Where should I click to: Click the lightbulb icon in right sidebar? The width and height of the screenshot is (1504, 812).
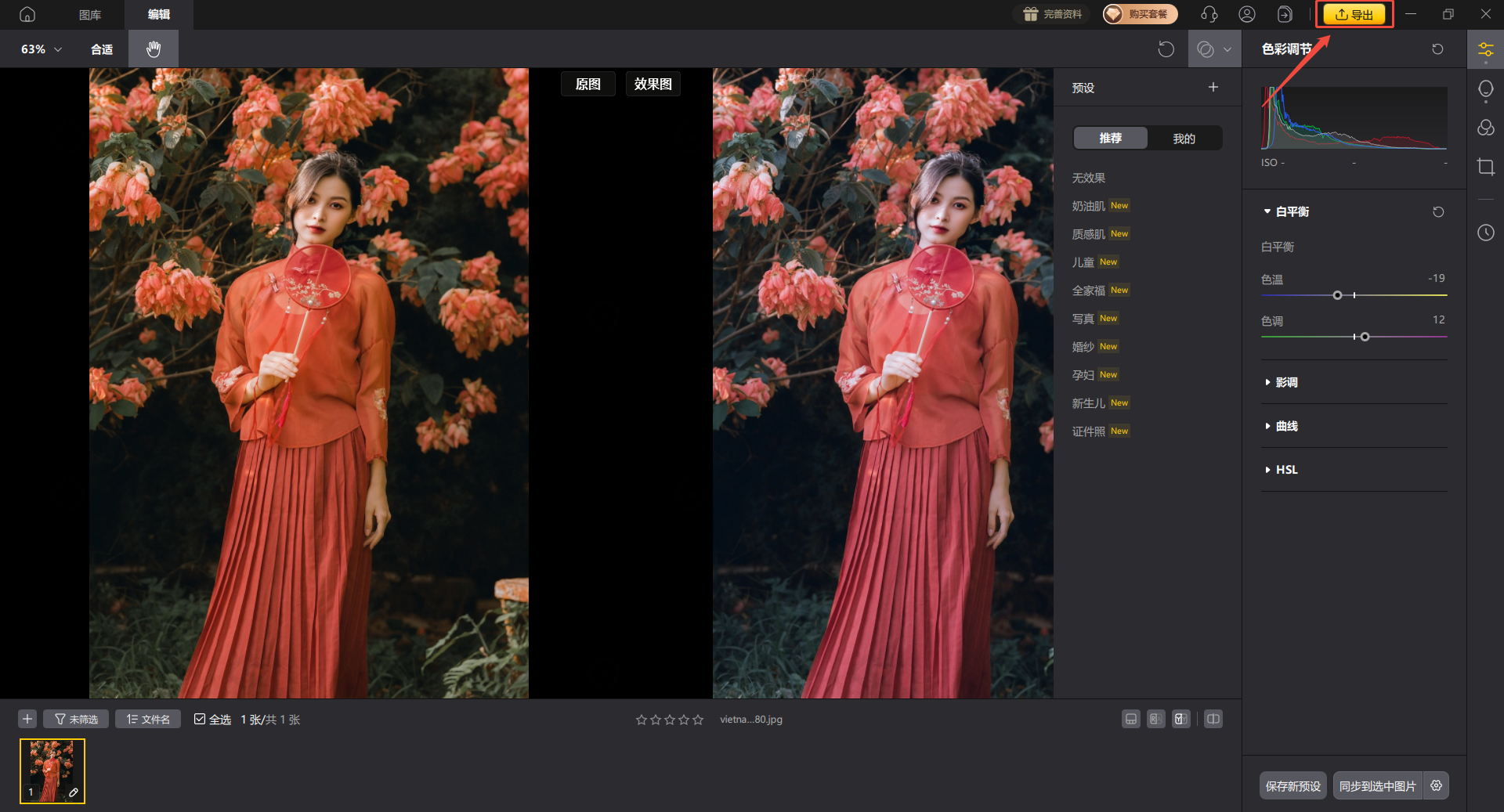coord(1485,89)
